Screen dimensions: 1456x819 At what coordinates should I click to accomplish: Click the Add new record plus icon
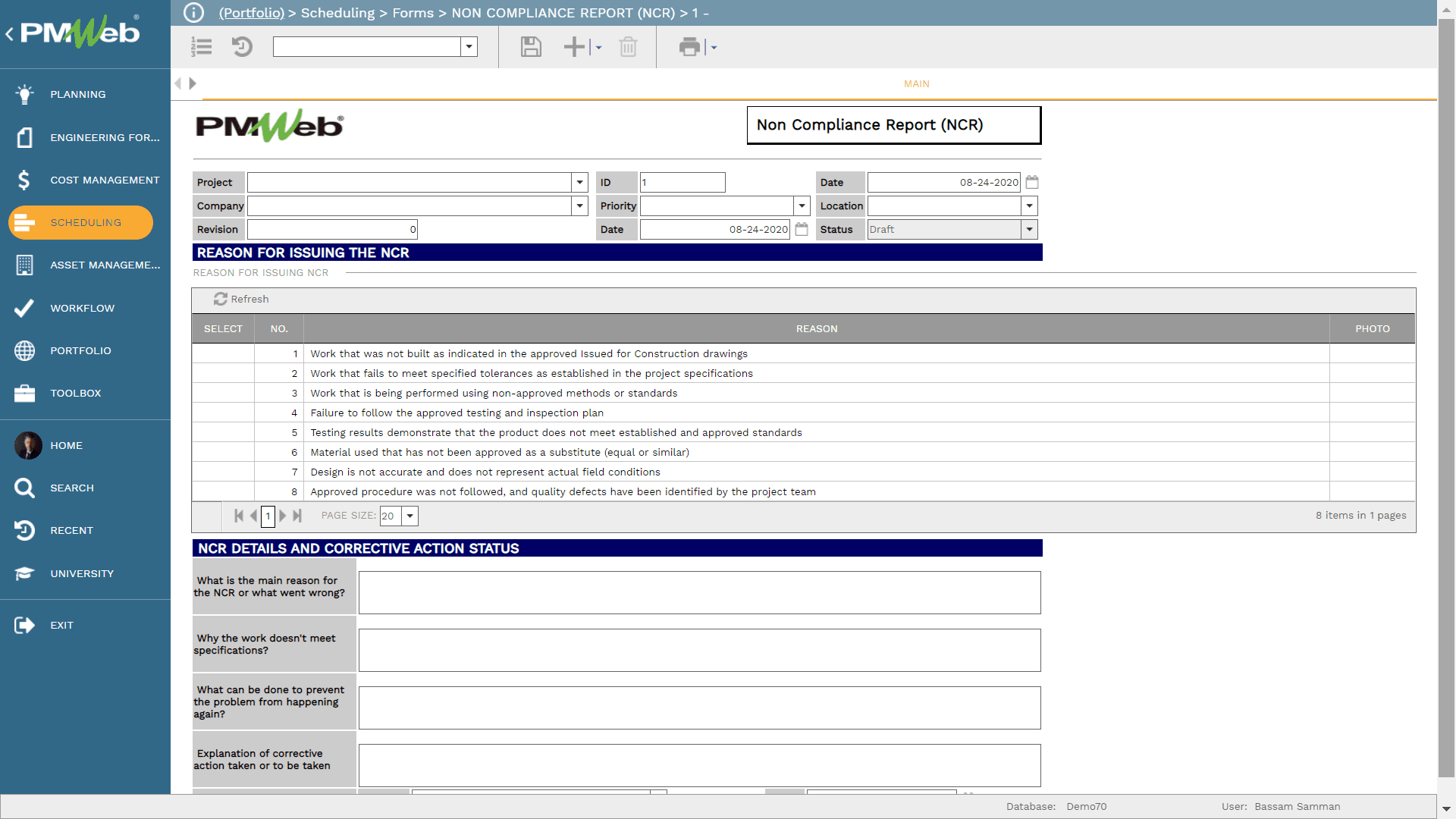[574, 47]
